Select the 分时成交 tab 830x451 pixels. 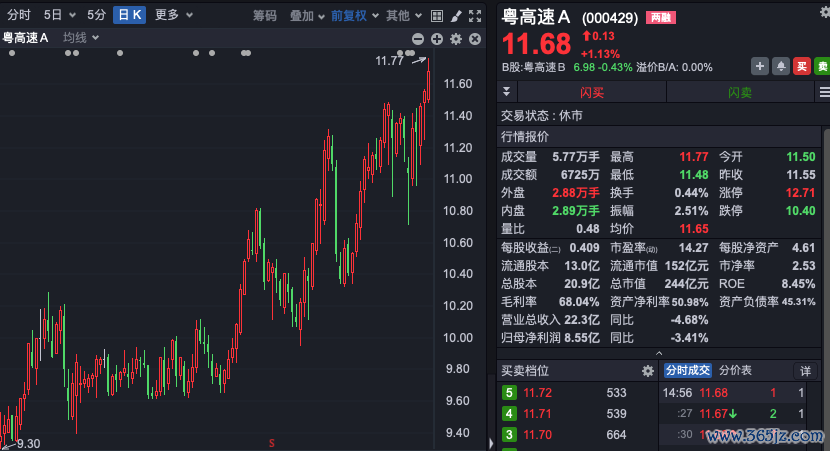[x=688, y=370]
